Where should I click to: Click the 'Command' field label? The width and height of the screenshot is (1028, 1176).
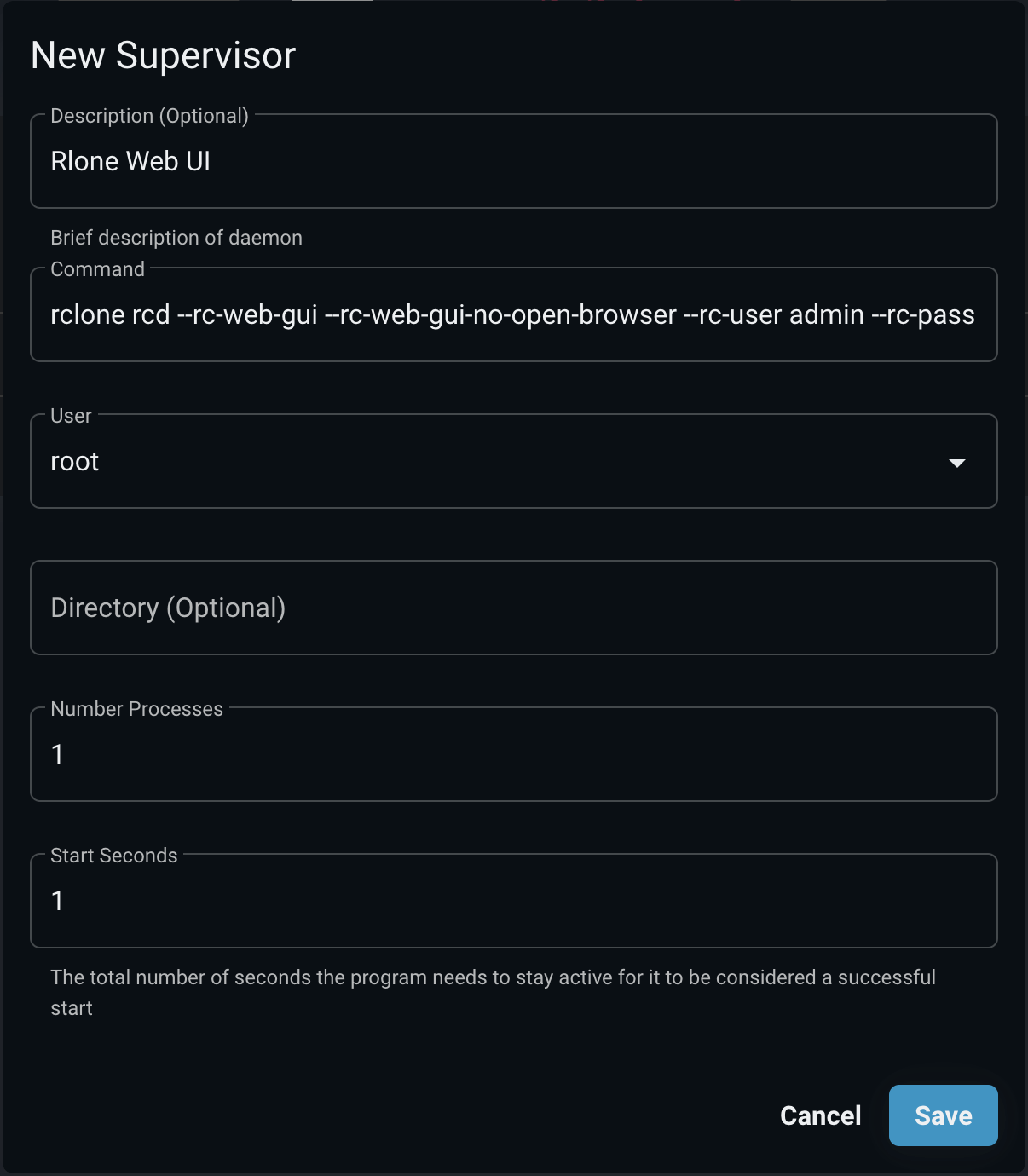coord(97,269)
